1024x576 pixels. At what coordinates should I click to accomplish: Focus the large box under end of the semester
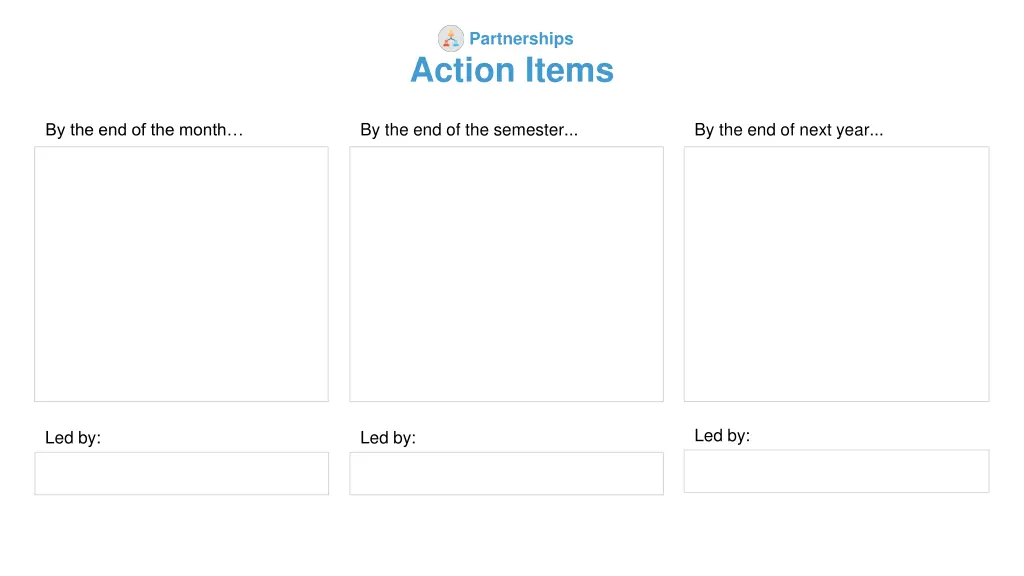coord(507,274)
